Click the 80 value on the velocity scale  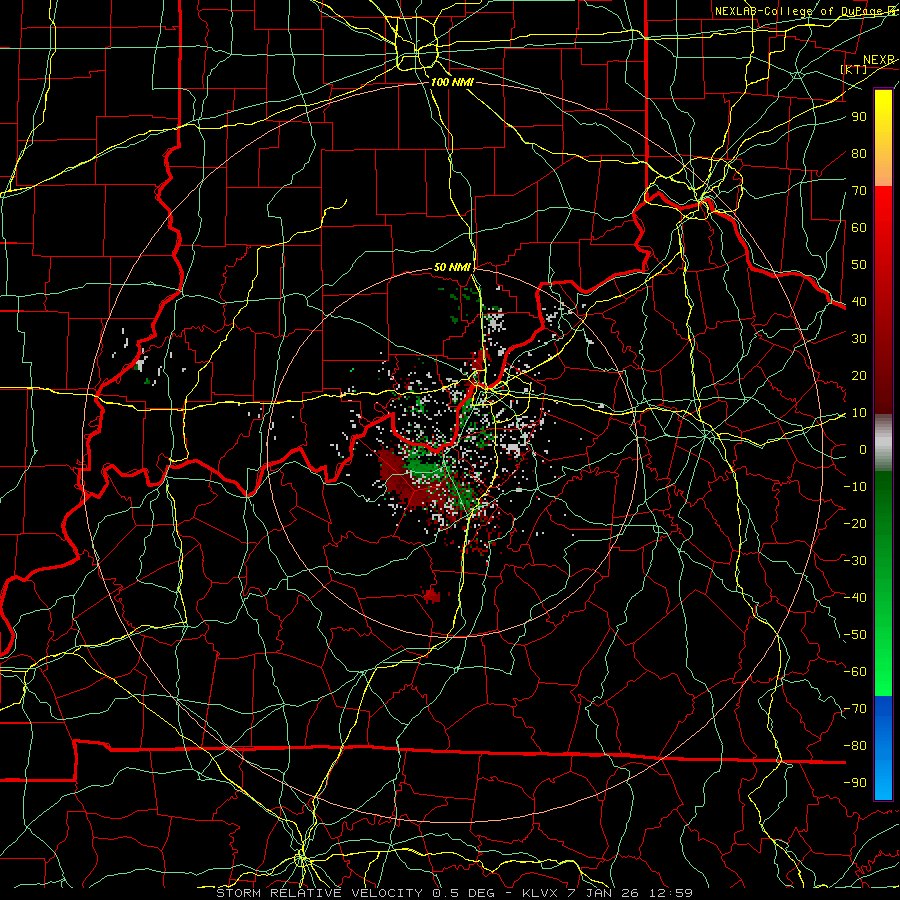coord(859,153)
